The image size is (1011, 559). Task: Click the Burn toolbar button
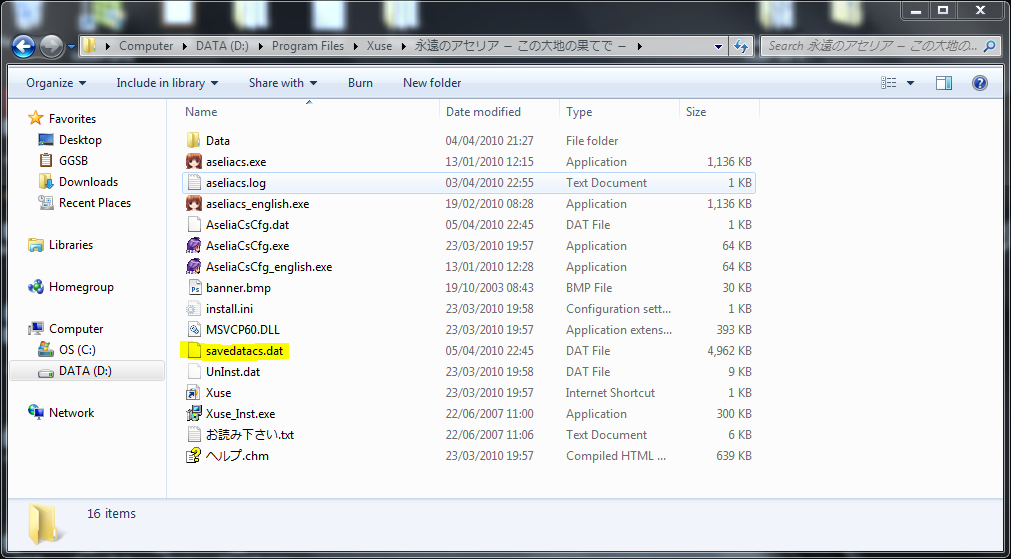coord(360,83)
